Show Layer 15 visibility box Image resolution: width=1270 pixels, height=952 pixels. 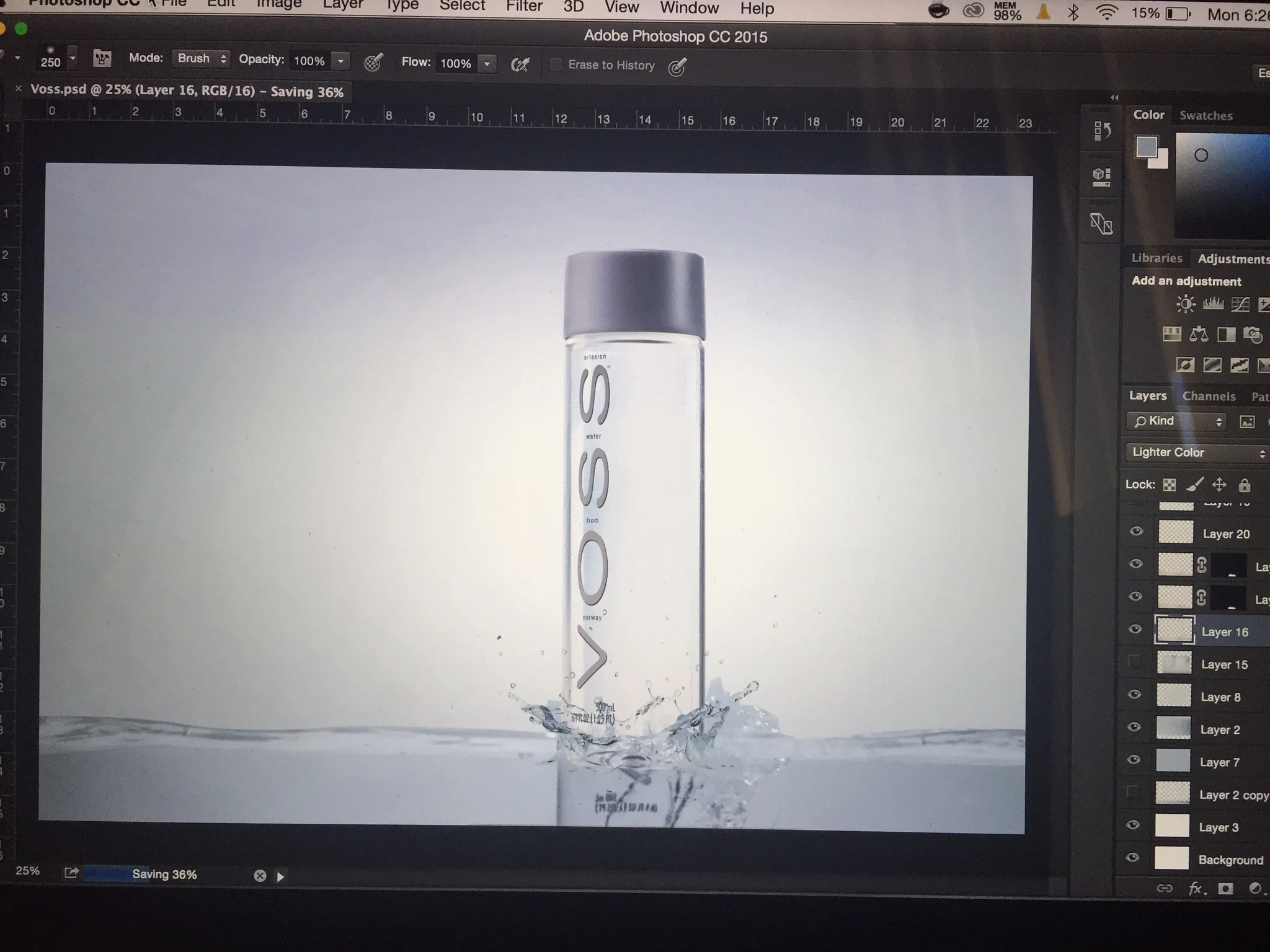click(1134, 661)
